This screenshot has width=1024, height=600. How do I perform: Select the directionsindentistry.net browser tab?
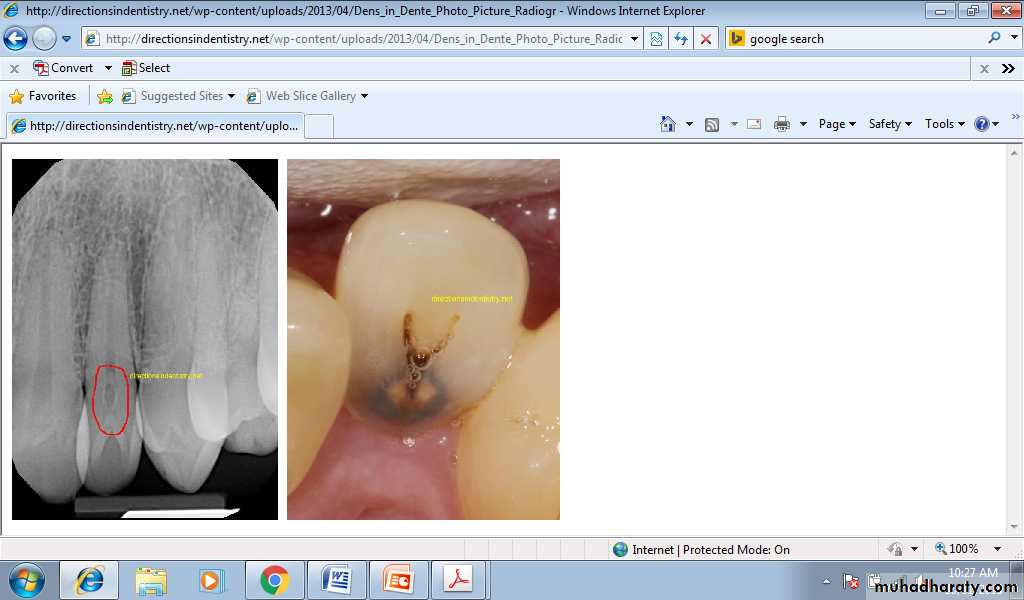[153, 126]
